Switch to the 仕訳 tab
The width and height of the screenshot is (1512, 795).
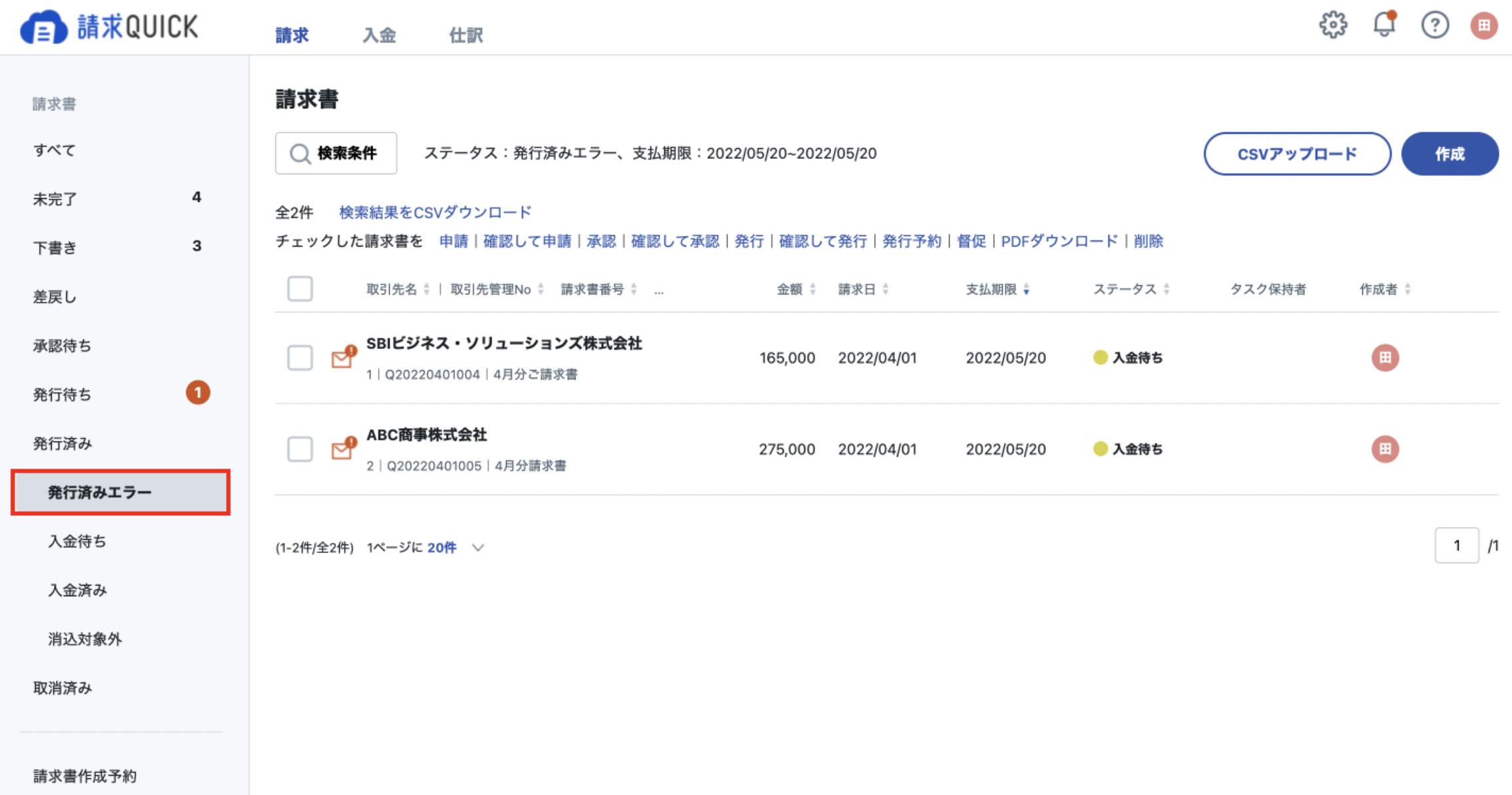pyautogui.click(x=465, y=35)
